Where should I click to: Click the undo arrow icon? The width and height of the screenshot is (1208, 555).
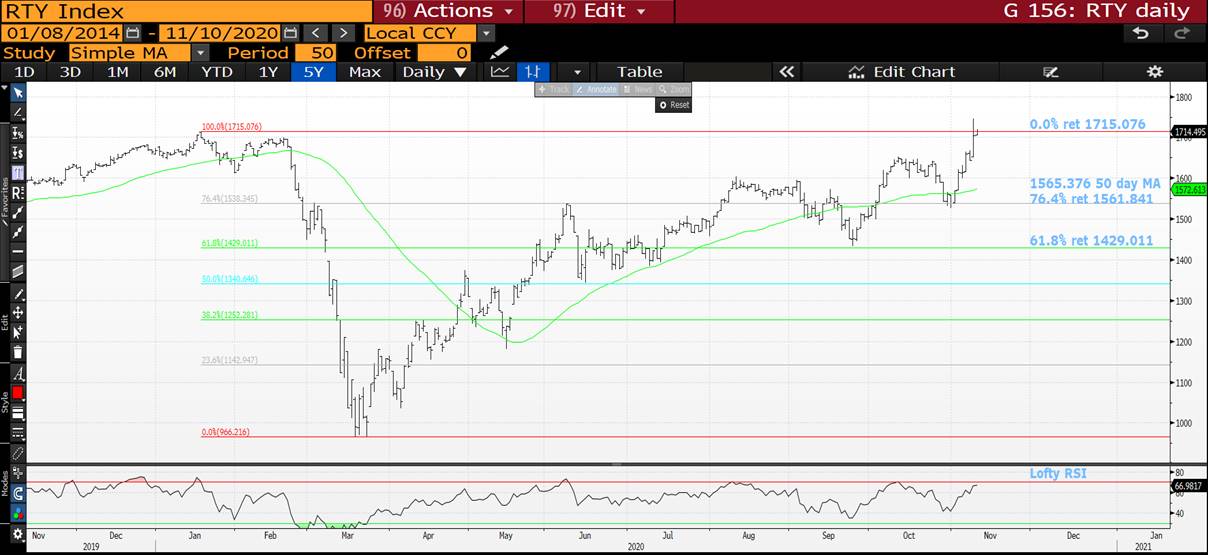click(1141, 33)
